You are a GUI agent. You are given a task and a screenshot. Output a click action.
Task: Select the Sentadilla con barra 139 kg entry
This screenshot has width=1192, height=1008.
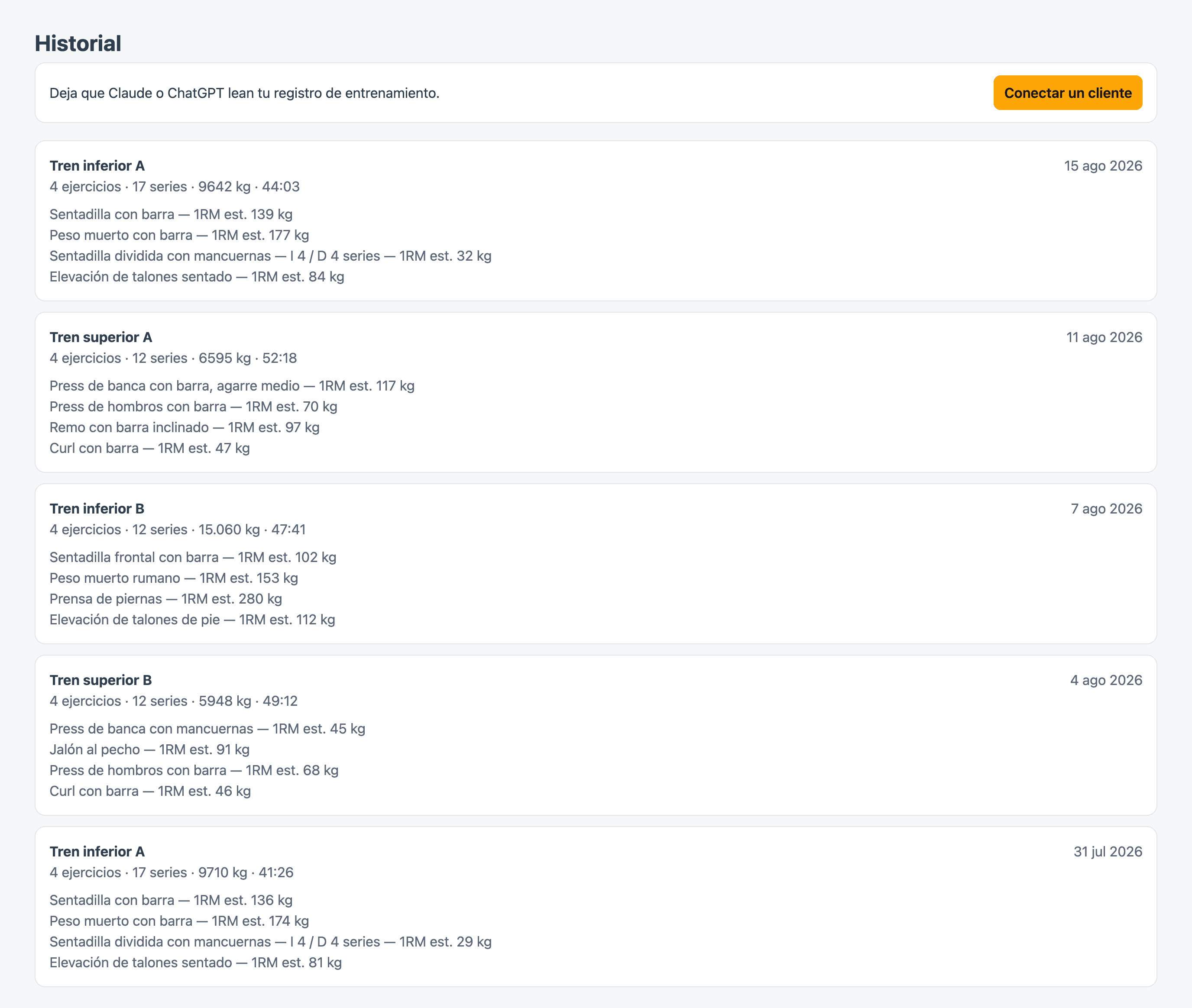(x=171, y=214)
